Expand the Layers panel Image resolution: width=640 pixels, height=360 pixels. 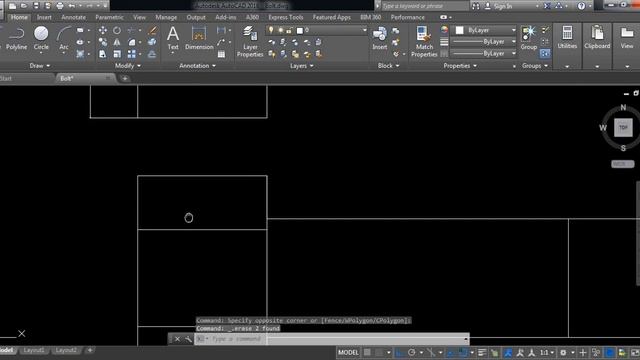pos(301,66)
